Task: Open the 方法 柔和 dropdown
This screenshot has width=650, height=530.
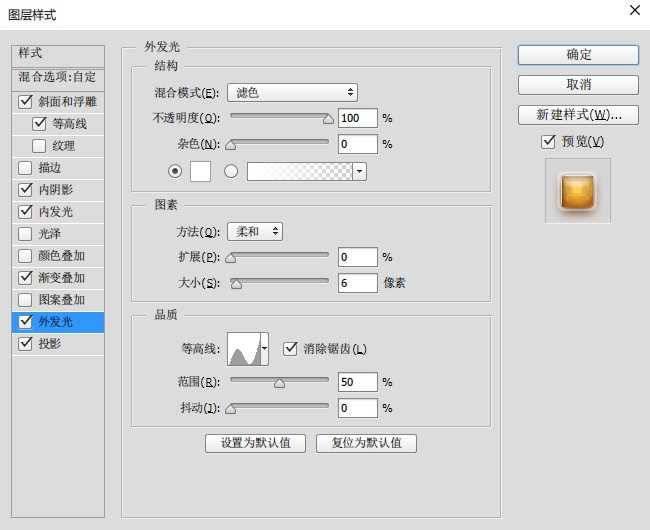Action: pyautogui.click(x=254, y=231)
